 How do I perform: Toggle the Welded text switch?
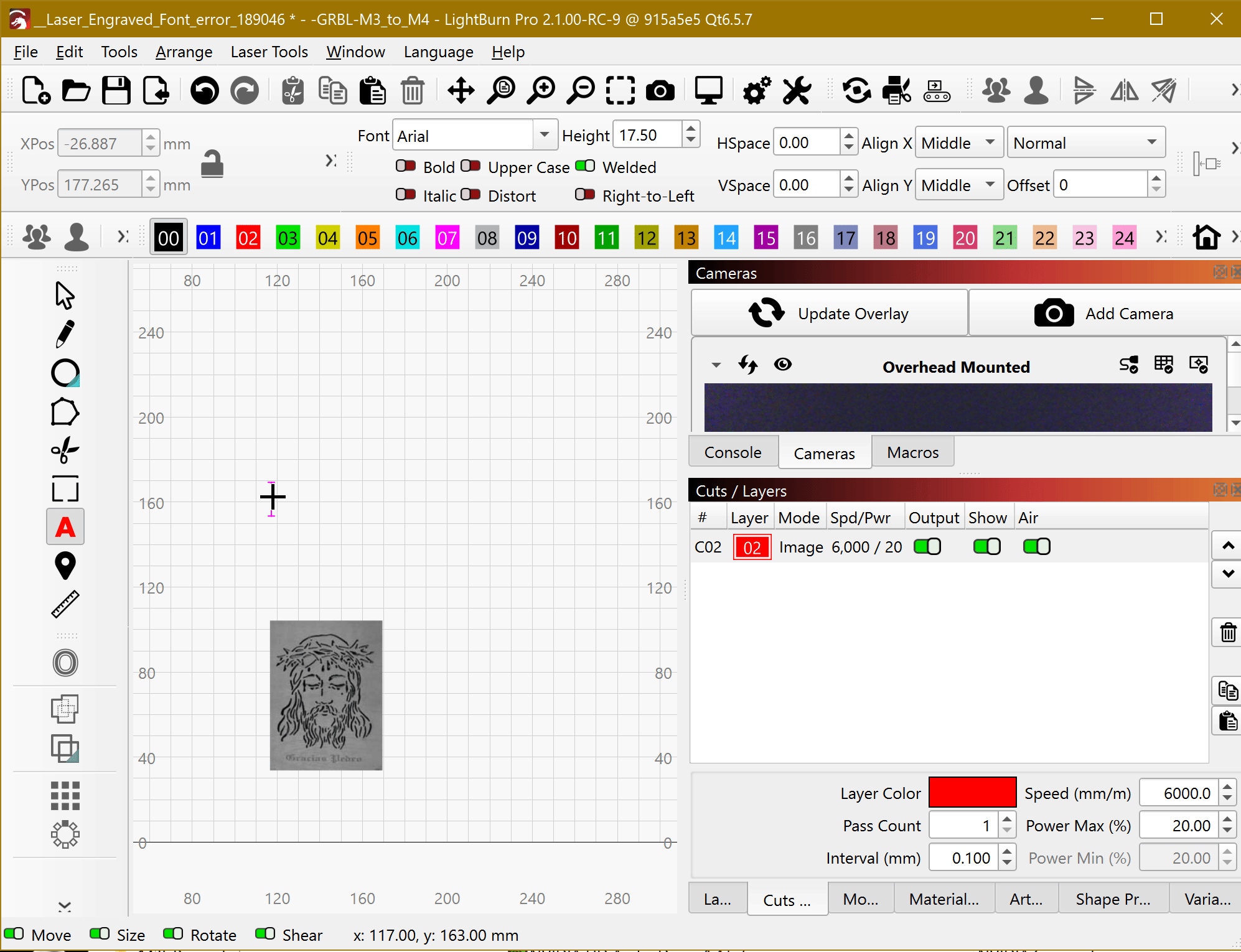coord(585,167)
